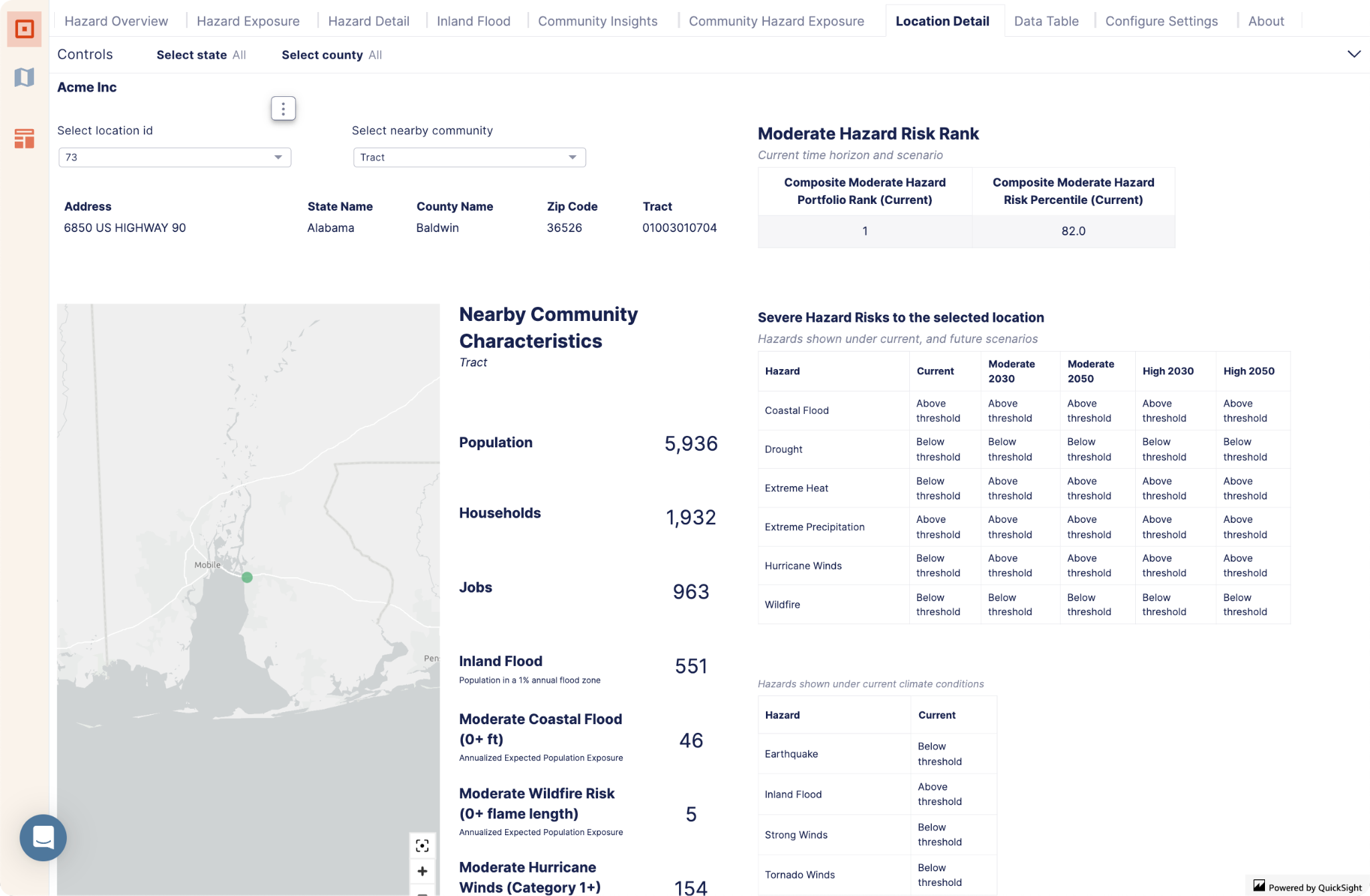This screenshot has height=896, width=1370.
Task: Select the dashboard layout sidebar icon
Action: click(24, 139)
